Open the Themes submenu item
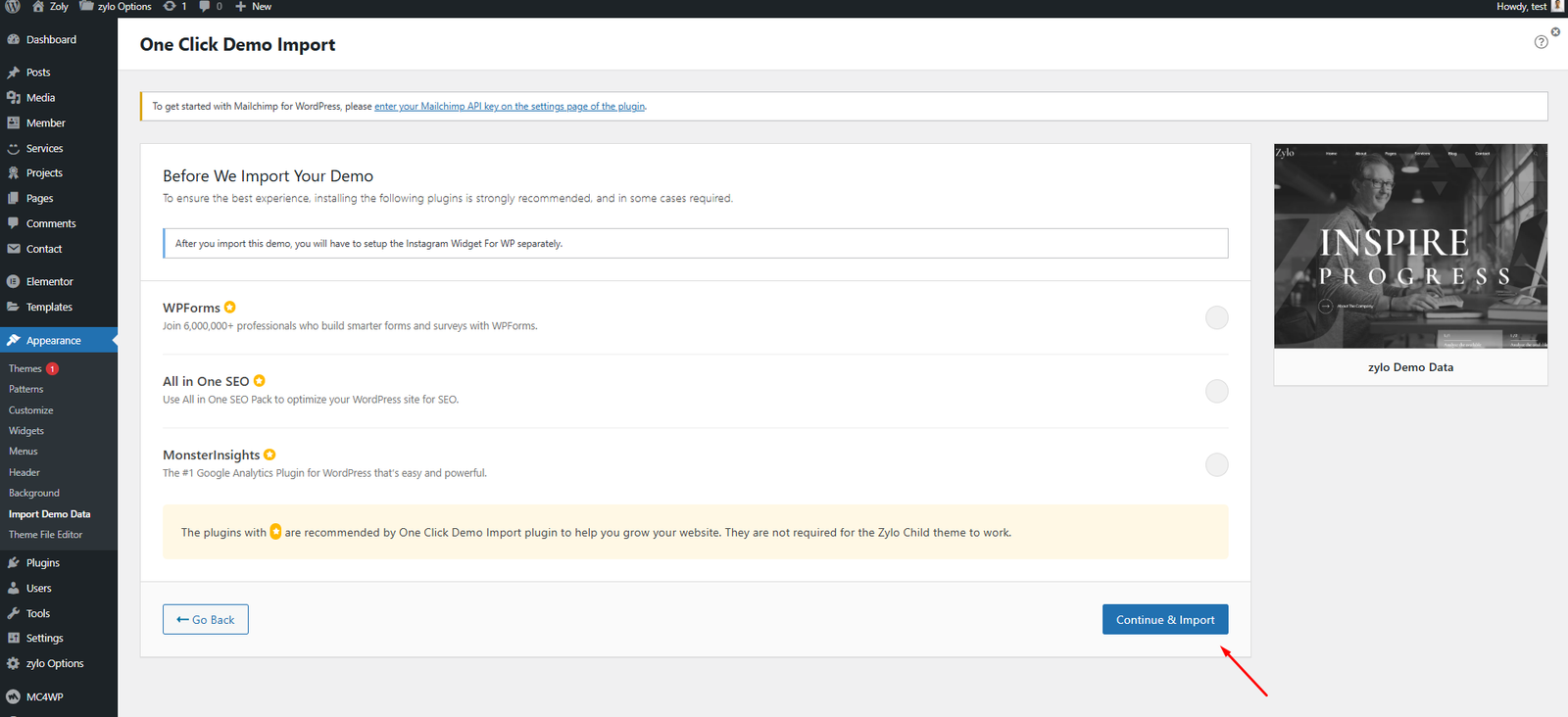Viewport: 1568px width, 717px height. 25,369
